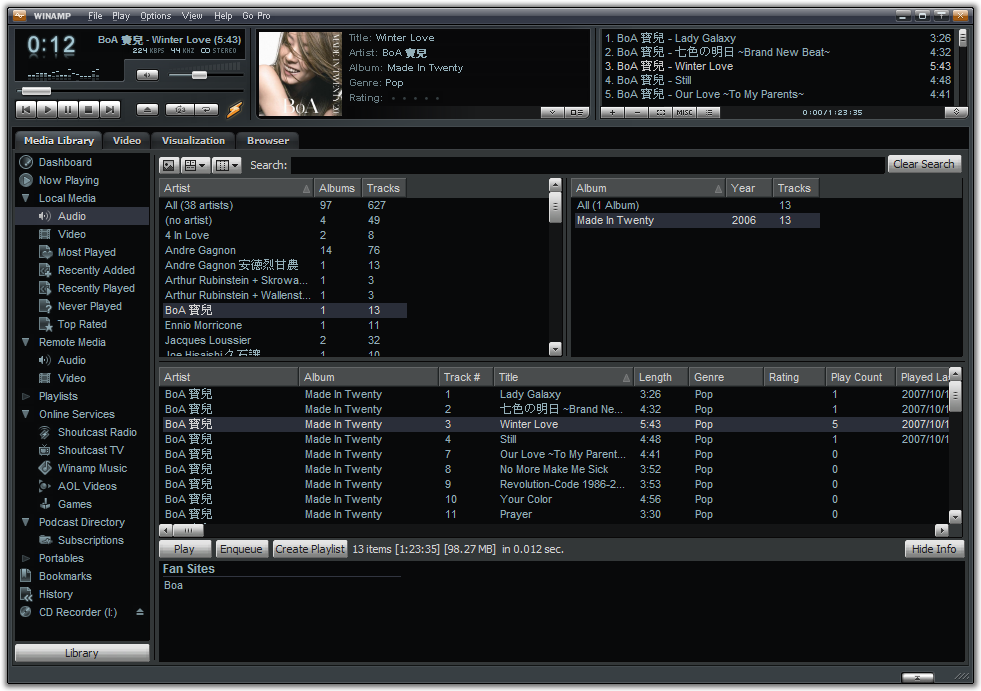Click the Go Pro menu item
This screenshot has width=981, height=691.
pos(256,16)
